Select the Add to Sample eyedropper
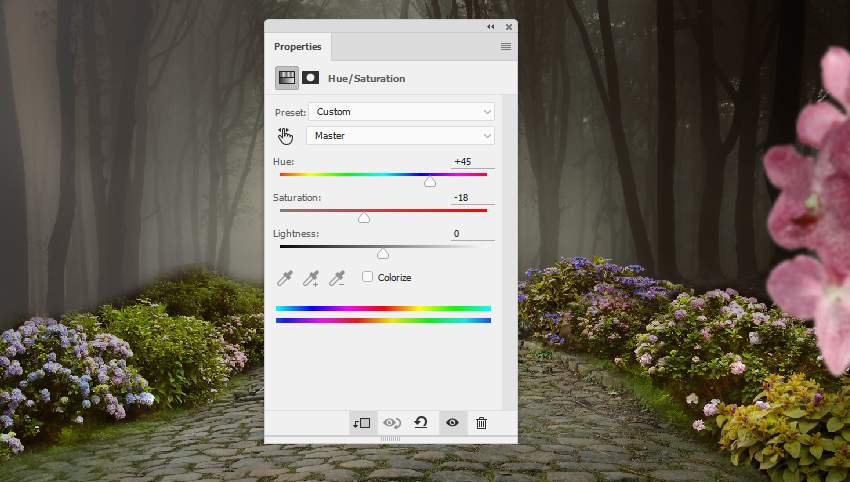This screenshot has height=482, width=850. point(311,278)
